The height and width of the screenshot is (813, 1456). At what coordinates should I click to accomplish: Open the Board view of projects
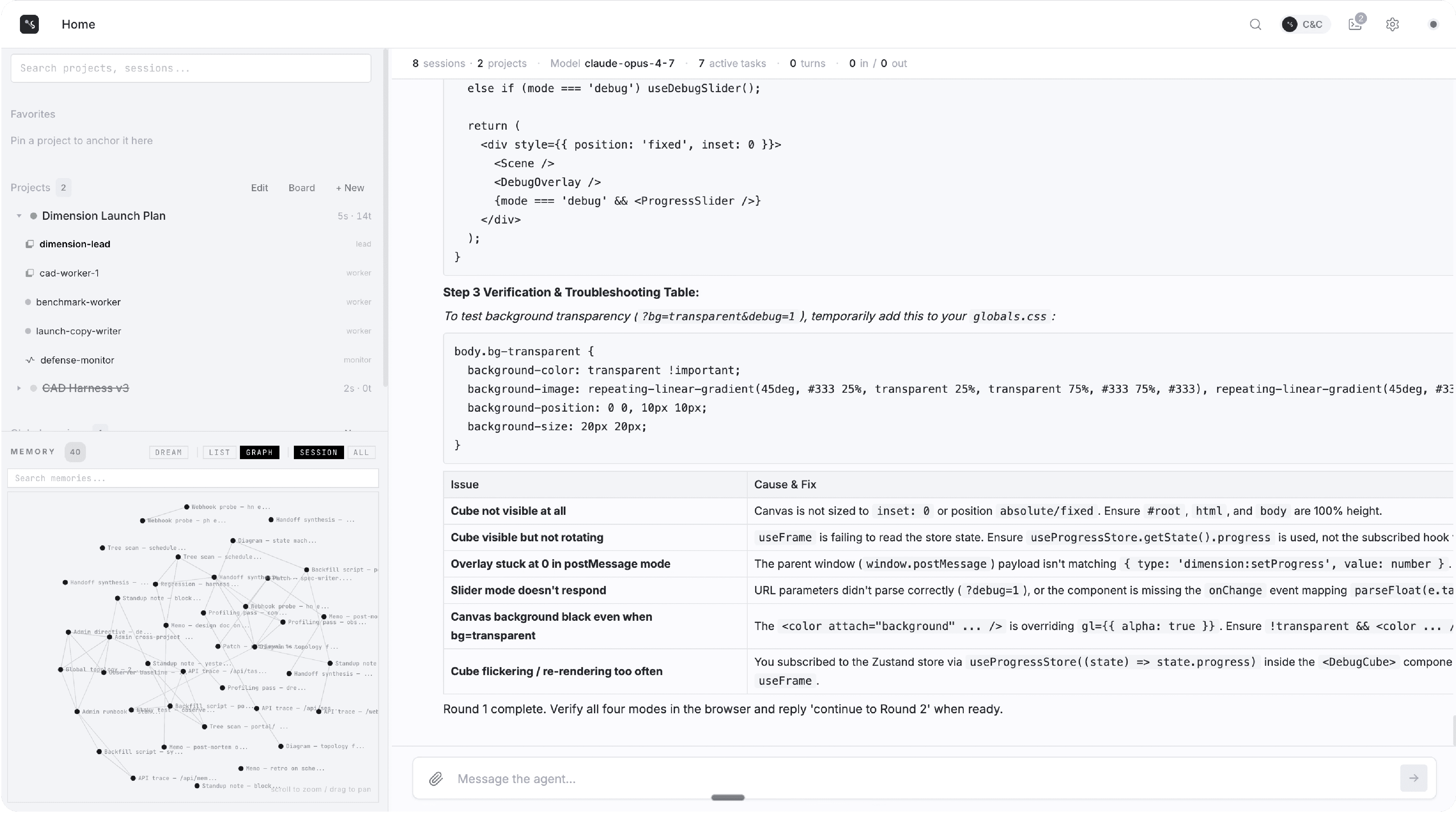coord(301,188)
